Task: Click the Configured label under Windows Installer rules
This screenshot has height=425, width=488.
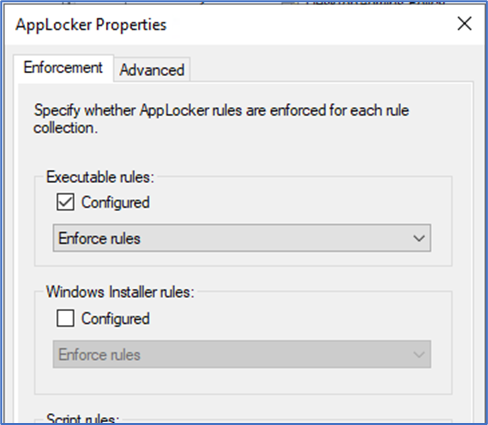Action: (x=115, y=319)
